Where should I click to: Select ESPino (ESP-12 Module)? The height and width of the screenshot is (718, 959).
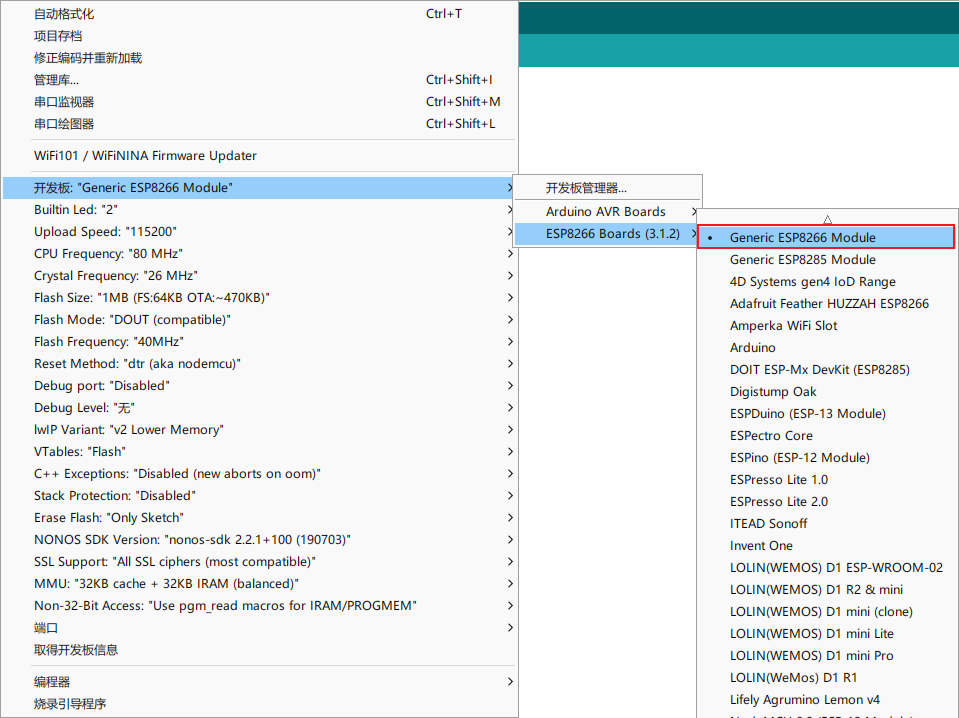826,457
